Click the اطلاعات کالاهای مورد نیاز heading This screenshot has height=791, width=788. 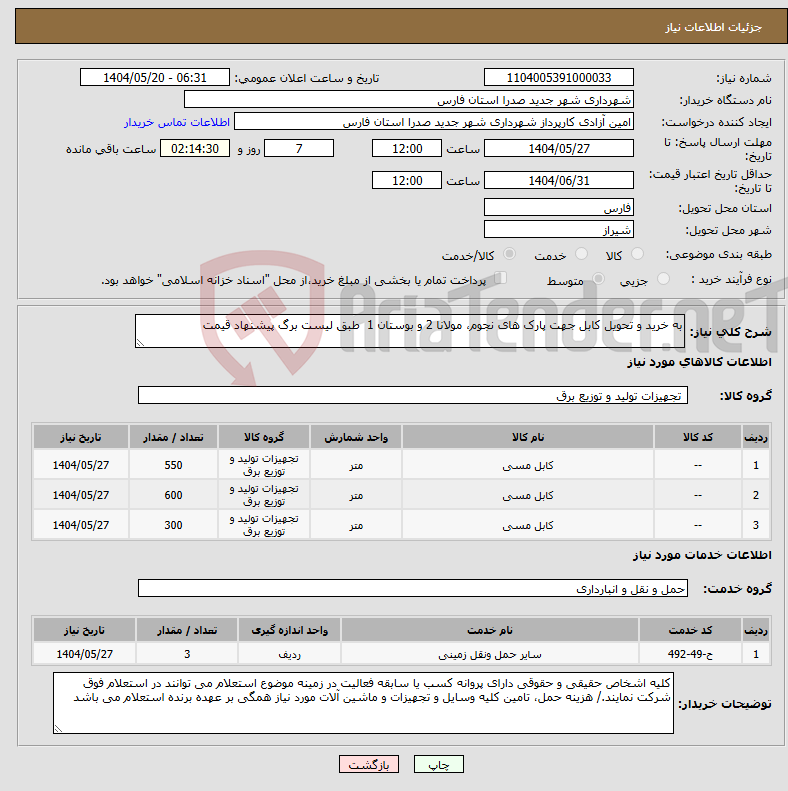pyautogui.click(x=699, y=362)
